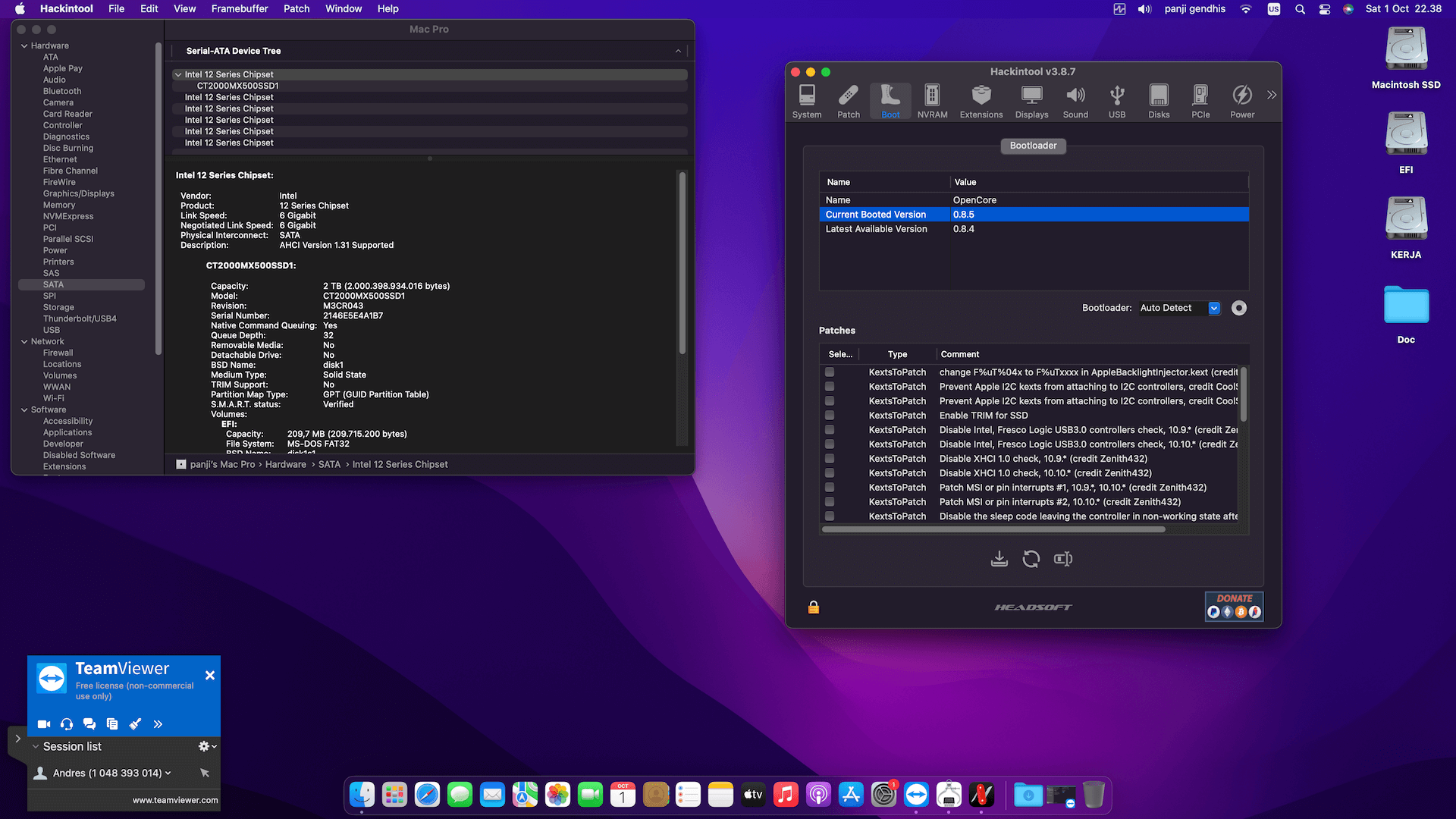The height and width of the screenshot is (819, 1456).
Task: Click Hardware in the breadcrumb path
Action: click(x=286, y=464)
